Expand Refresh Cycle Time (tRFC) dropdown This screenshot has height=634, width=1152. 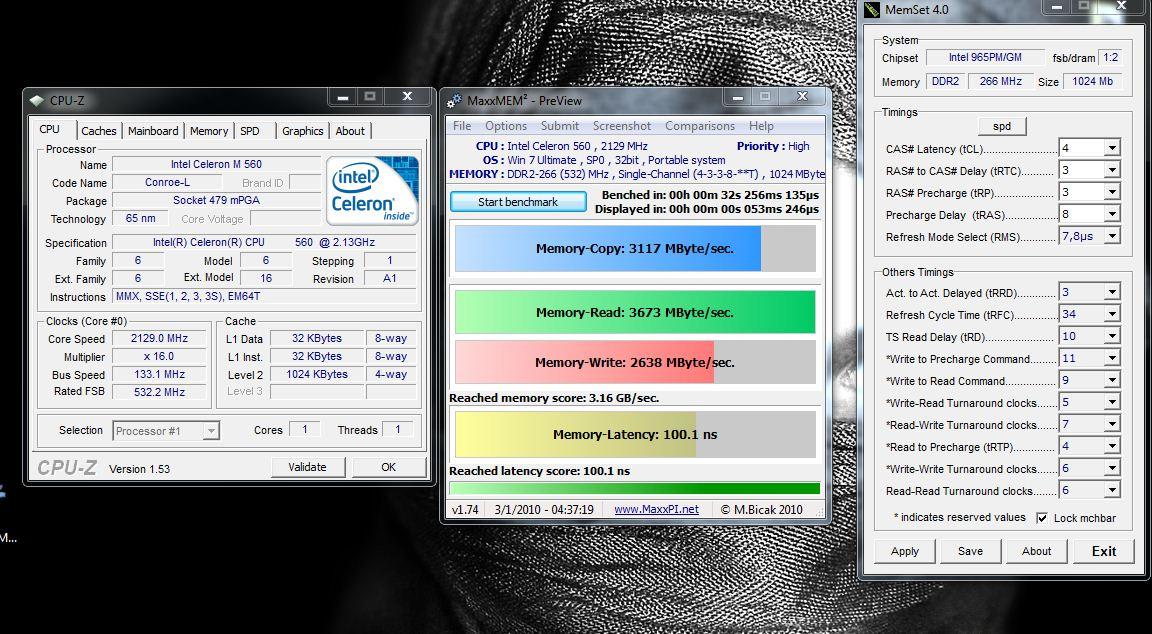pos(1112,314)
